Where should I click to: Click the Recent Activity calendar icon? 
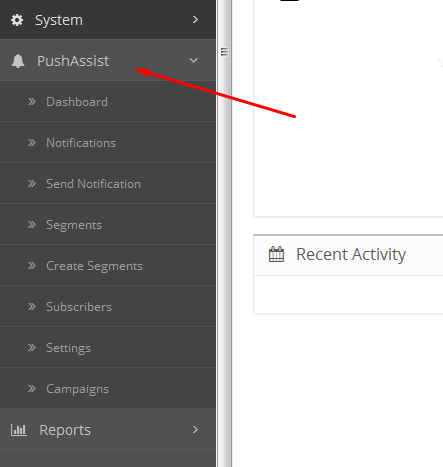point(276,254)
